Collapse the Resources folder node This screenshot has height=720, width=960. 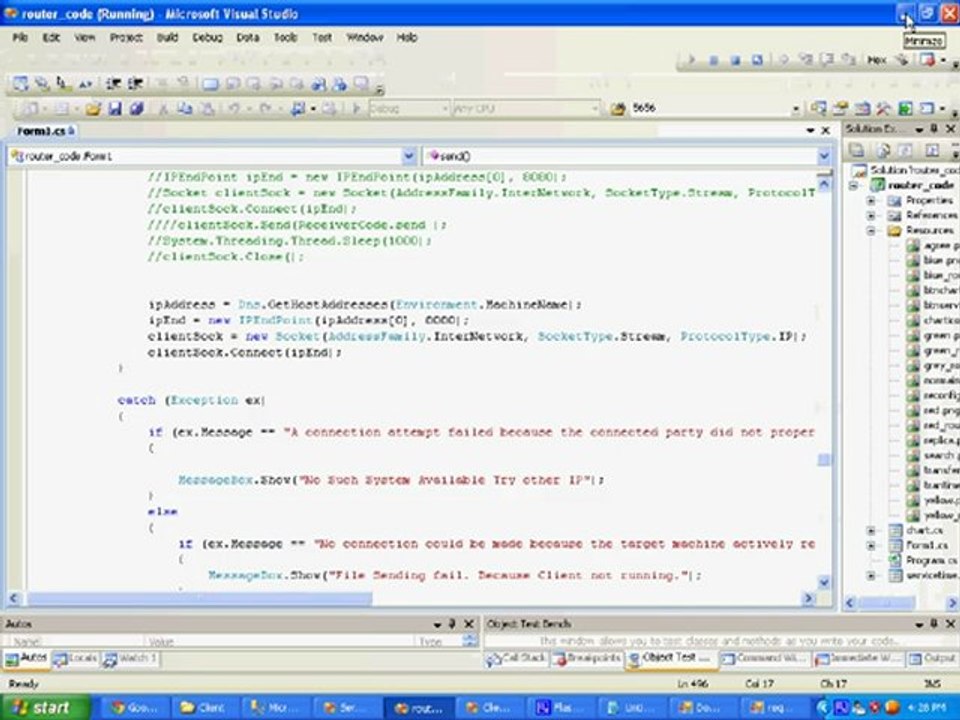871,231
